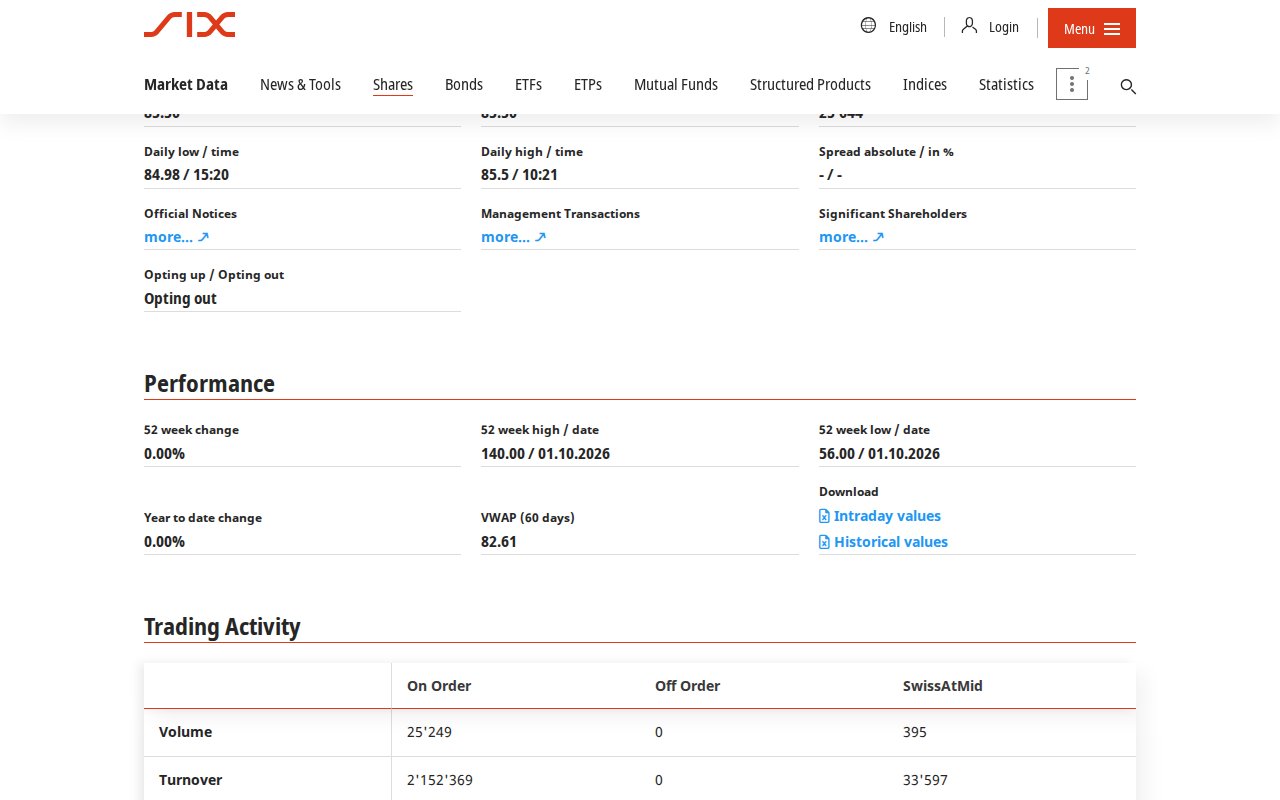
Task: Go to ETFs navigation item
Action: 528,85
